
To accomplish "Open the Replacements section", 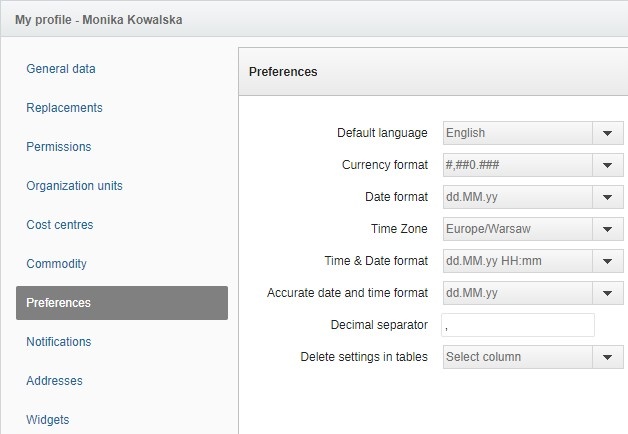I will pyautogui.click(x=64, y=108).
